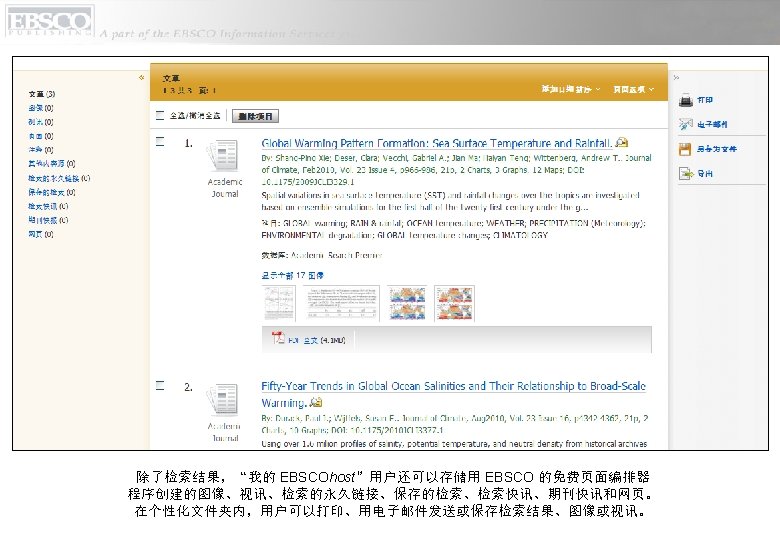Click folder icon after the word Warming in result 2
The image size is (780, 540).
tap(315, 402)
